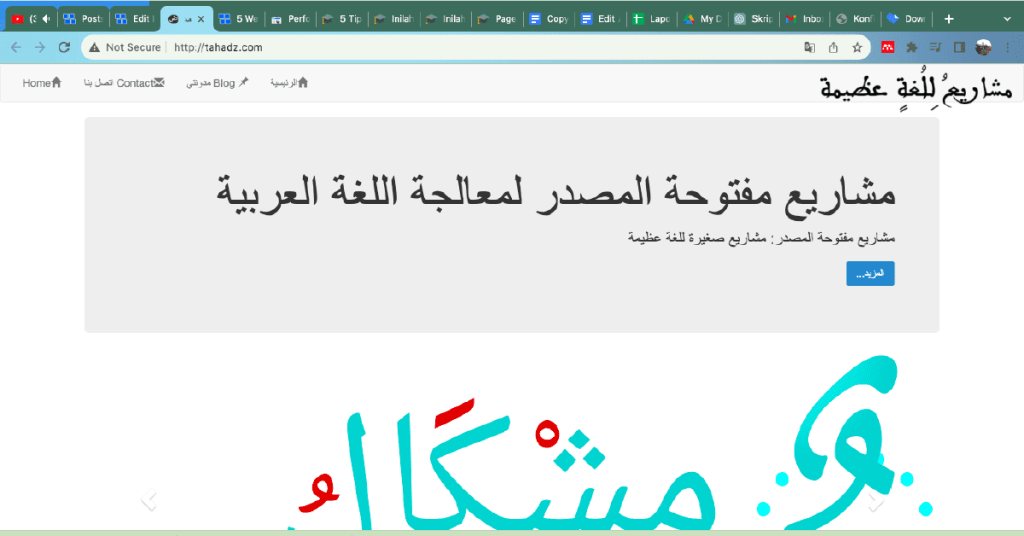Open the Google Translate icon in address bar

(x=809, y=47)
